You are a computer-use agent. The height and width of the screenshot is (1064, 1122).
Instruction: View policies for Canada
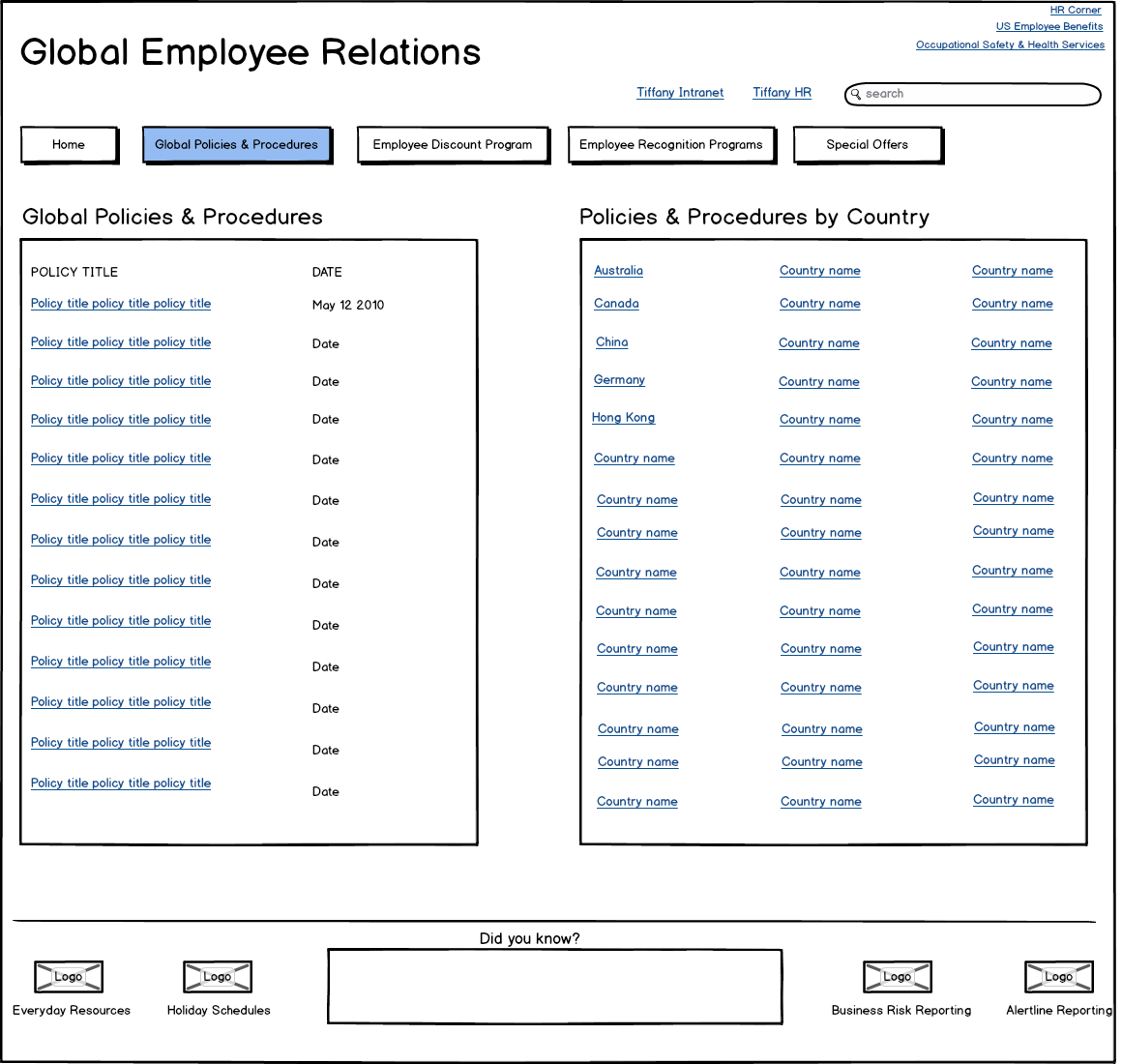617,304
